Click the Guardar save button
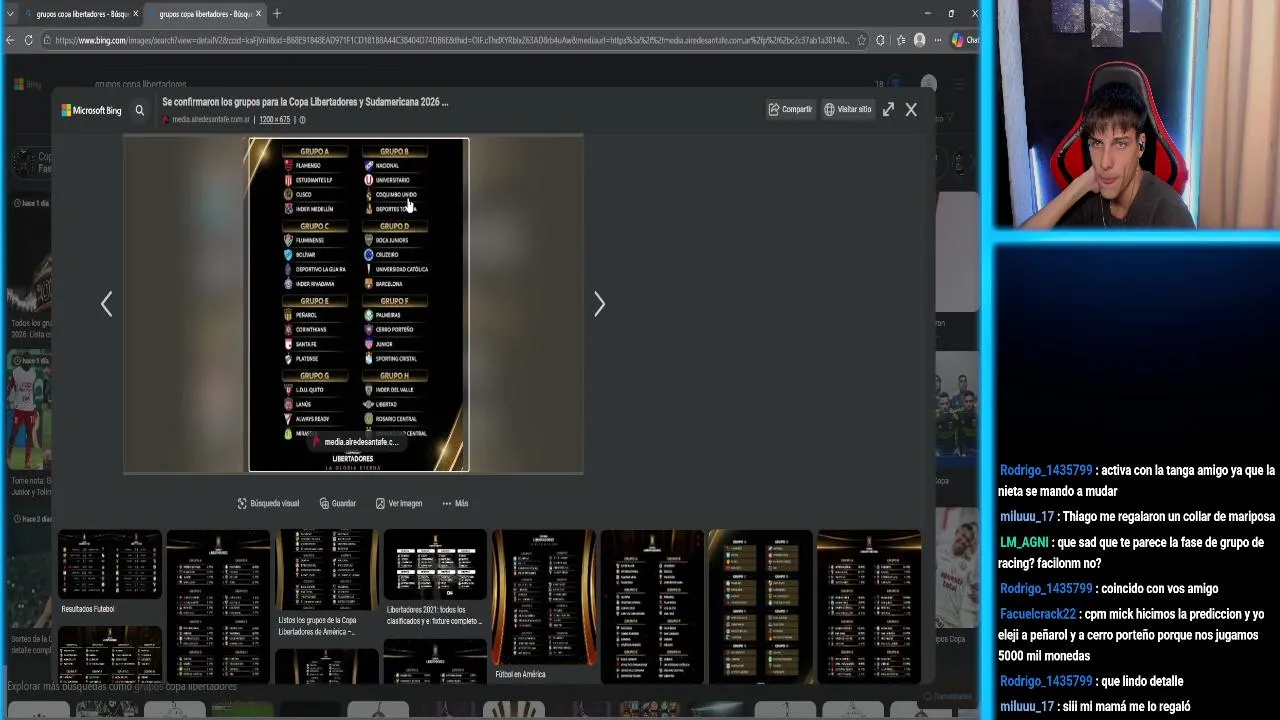Image resolution: width=1280 pixels, height=720 pixels. (338, 503)
